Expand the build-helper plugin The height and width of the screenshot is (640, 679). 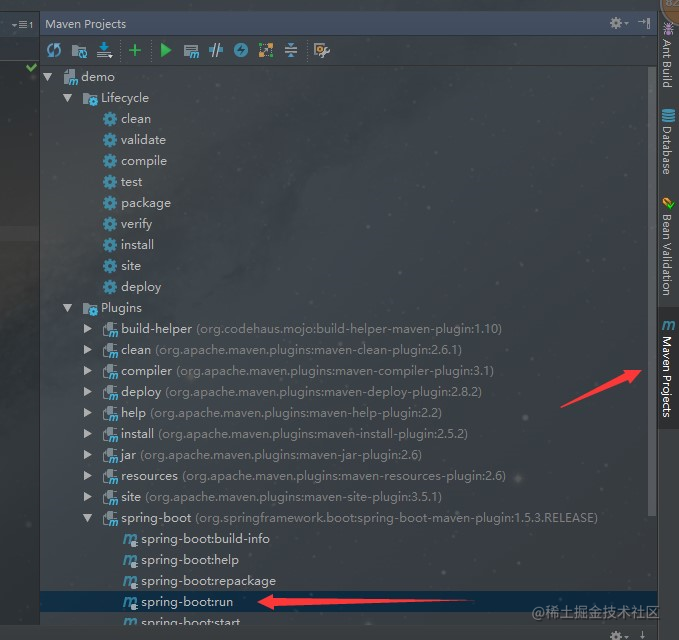[x=87, y=329]
